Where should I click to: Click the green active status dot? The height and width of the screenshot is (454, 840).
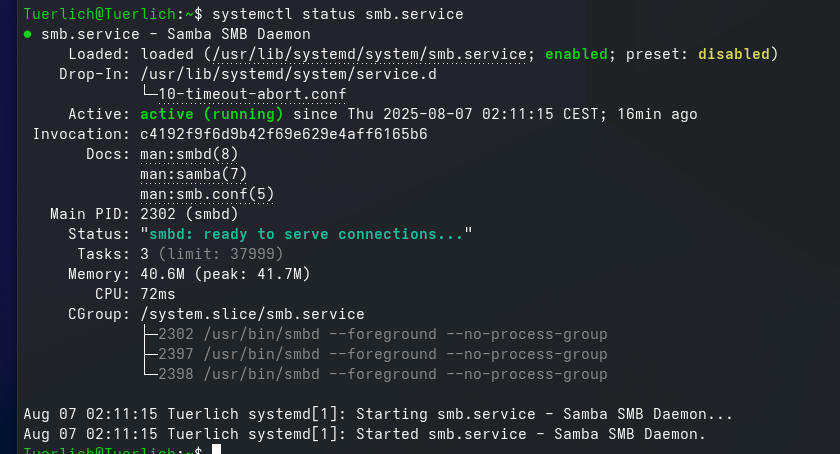pyautogui.click(x=27, y=34)
